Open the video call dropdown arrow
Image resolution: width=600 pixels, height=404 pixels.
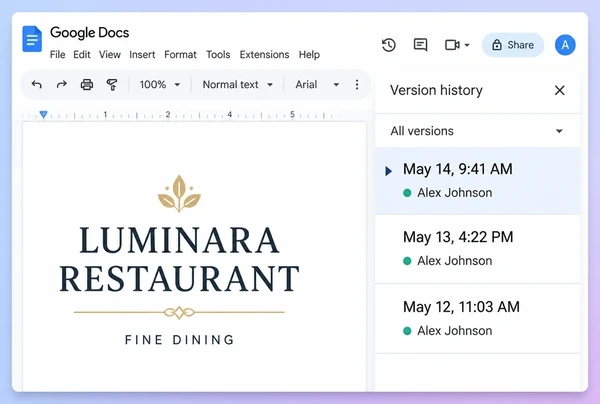pos(467,45)
